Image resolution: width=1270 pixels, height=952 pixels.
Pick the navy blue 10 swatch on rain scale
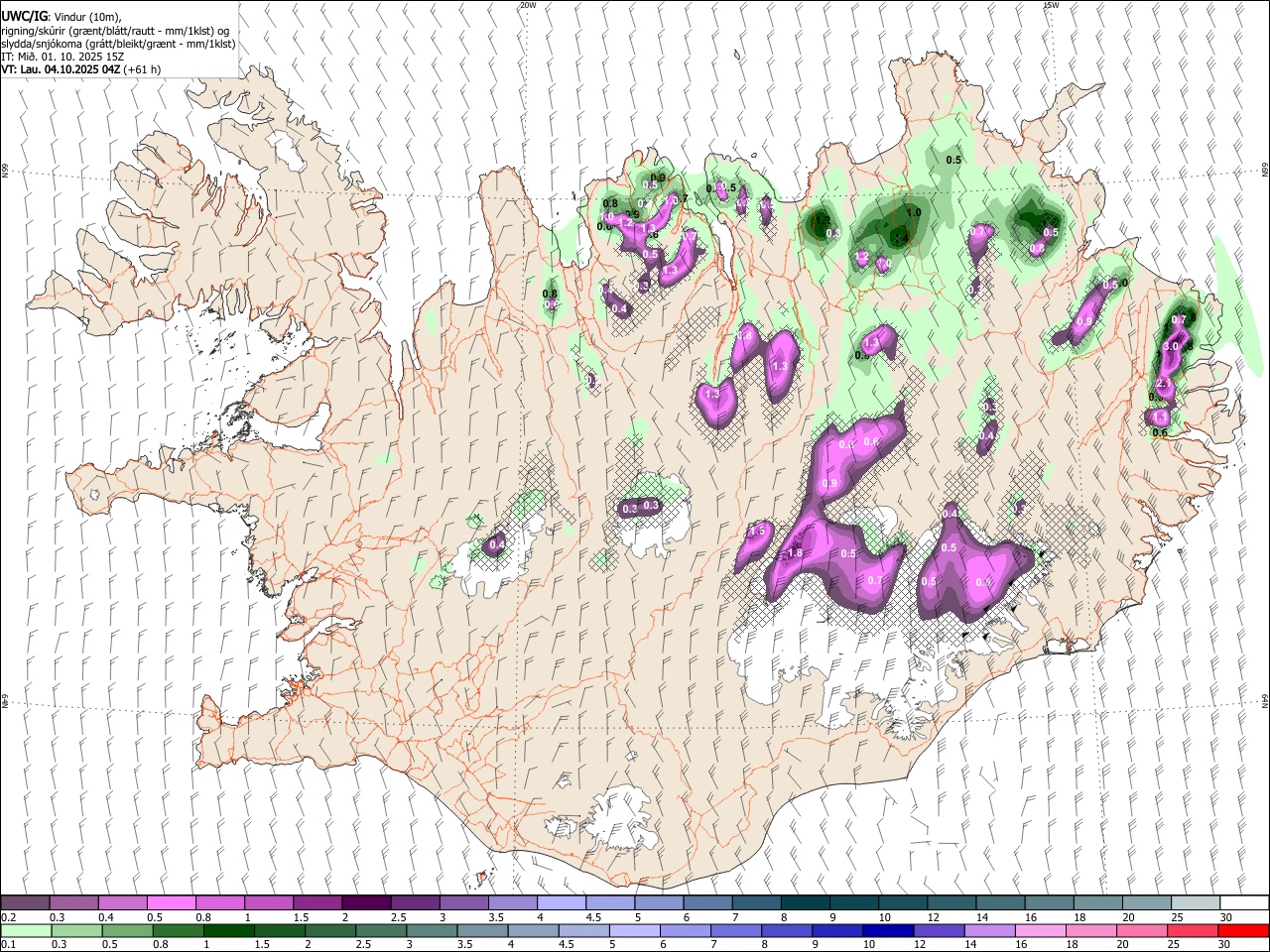886,930
